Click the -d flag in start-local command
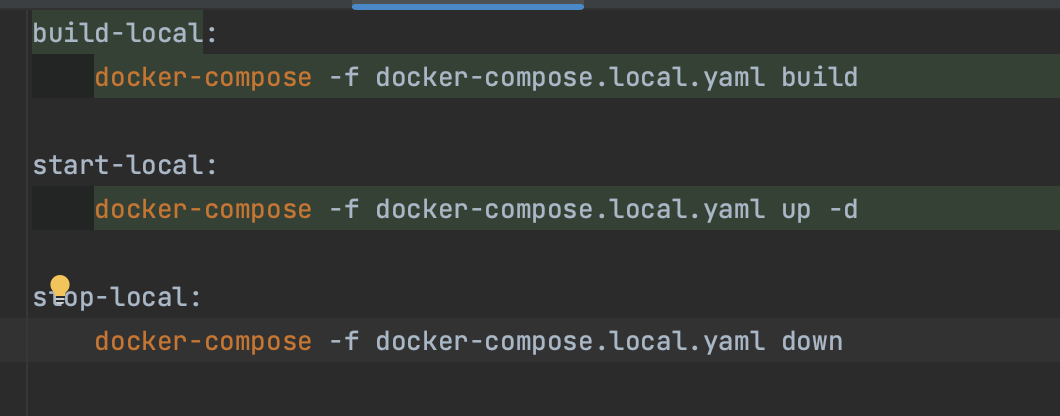1060x416 pixels. [843, 209]
